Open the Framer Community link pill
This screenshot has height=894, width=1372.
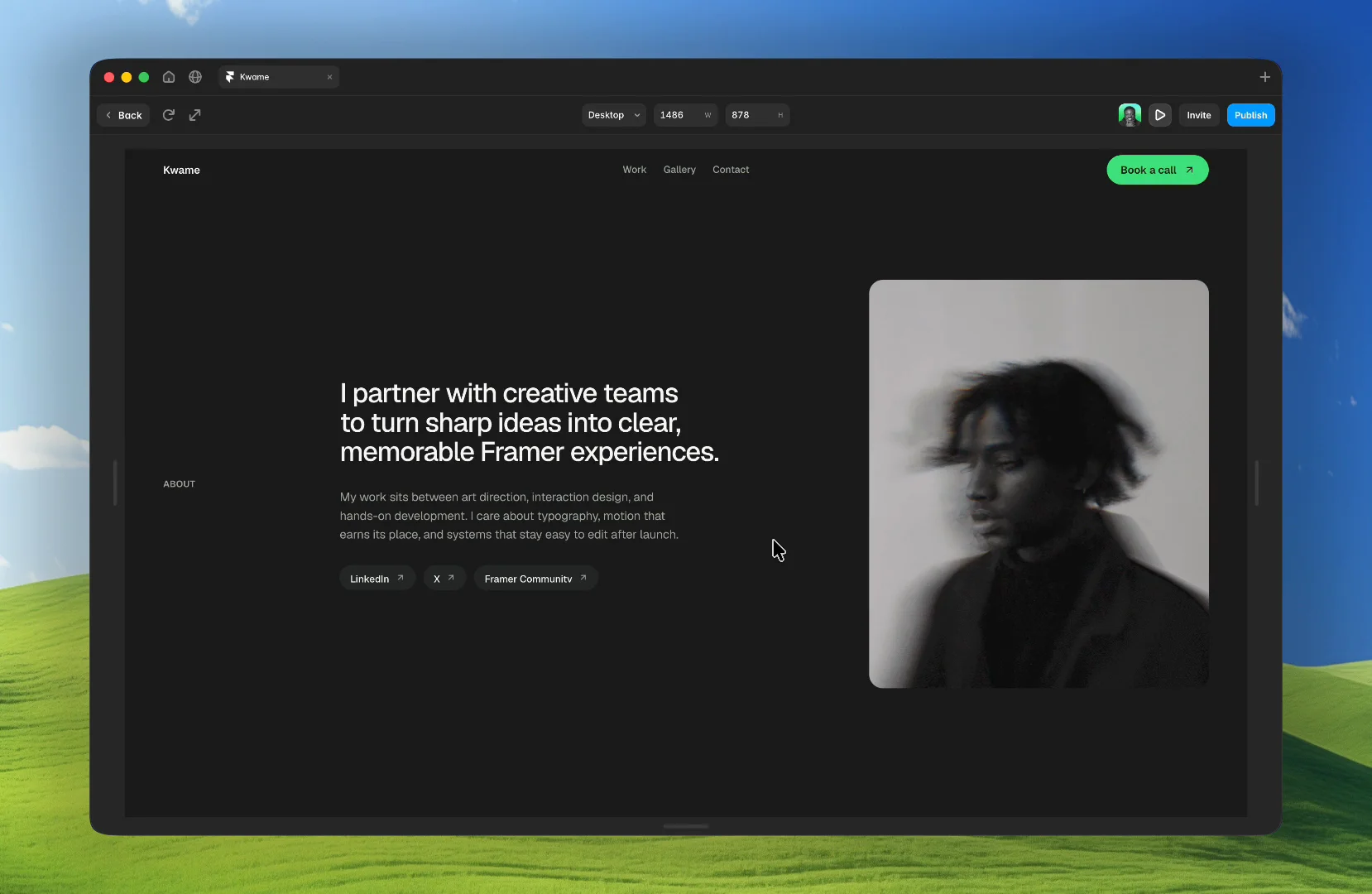click(x=536, y=579)
